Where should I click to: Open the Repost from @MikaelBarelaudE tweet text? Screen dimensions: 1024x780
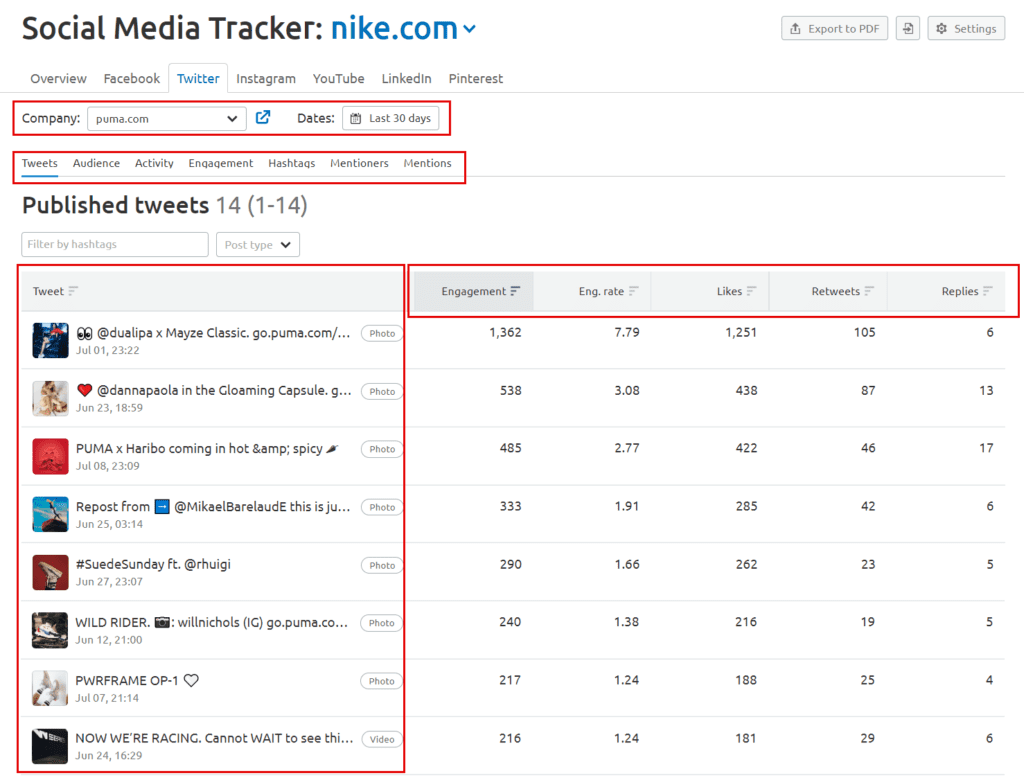click(214, 507)
